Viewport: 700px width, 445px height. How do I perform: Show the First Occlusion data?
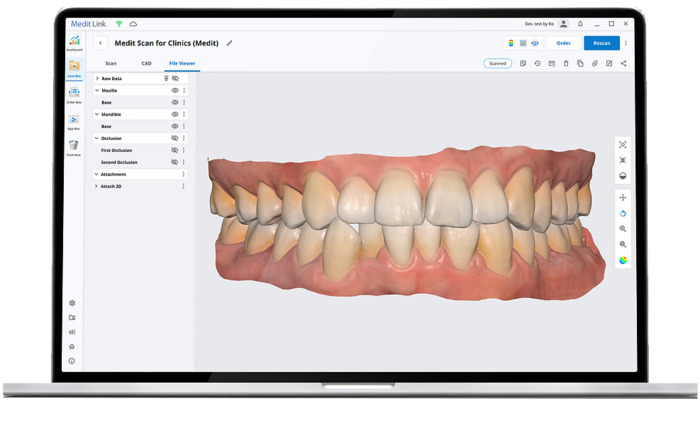click(x=175, y=150)
